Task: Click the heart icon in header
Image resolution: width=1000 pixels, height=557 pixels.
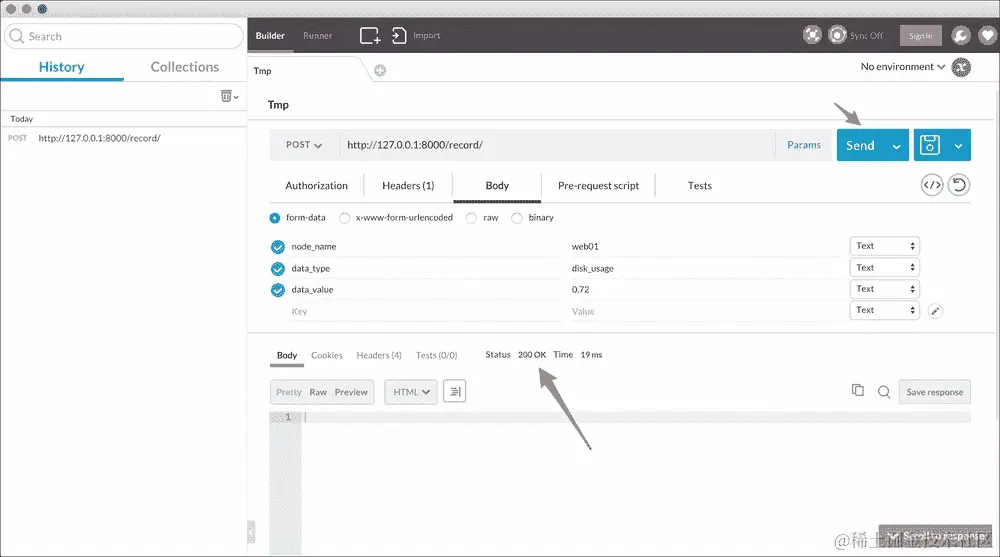Action: tap(987, 36)
